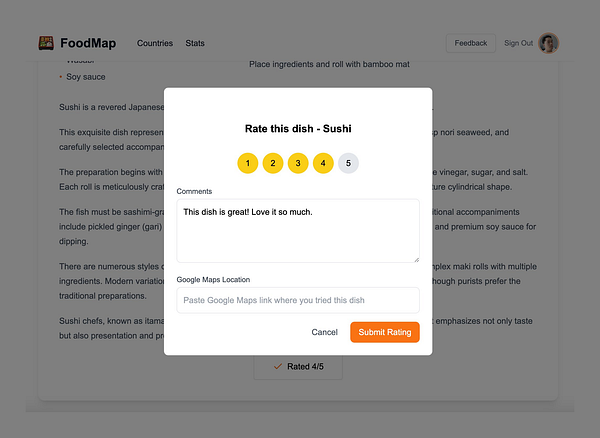
Task: Go to the Stats page
Action: [x=195, y=43]
